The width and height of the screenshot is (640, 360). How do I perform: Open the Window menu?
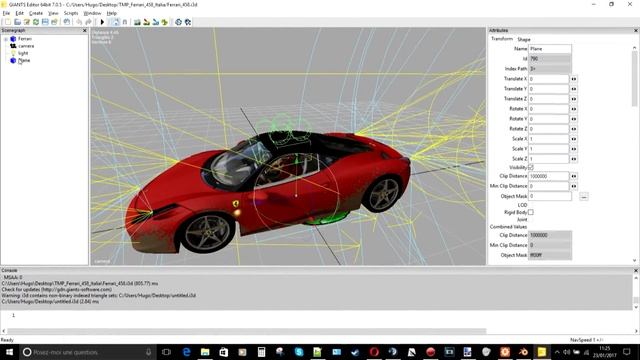click(x=92, y=13)
